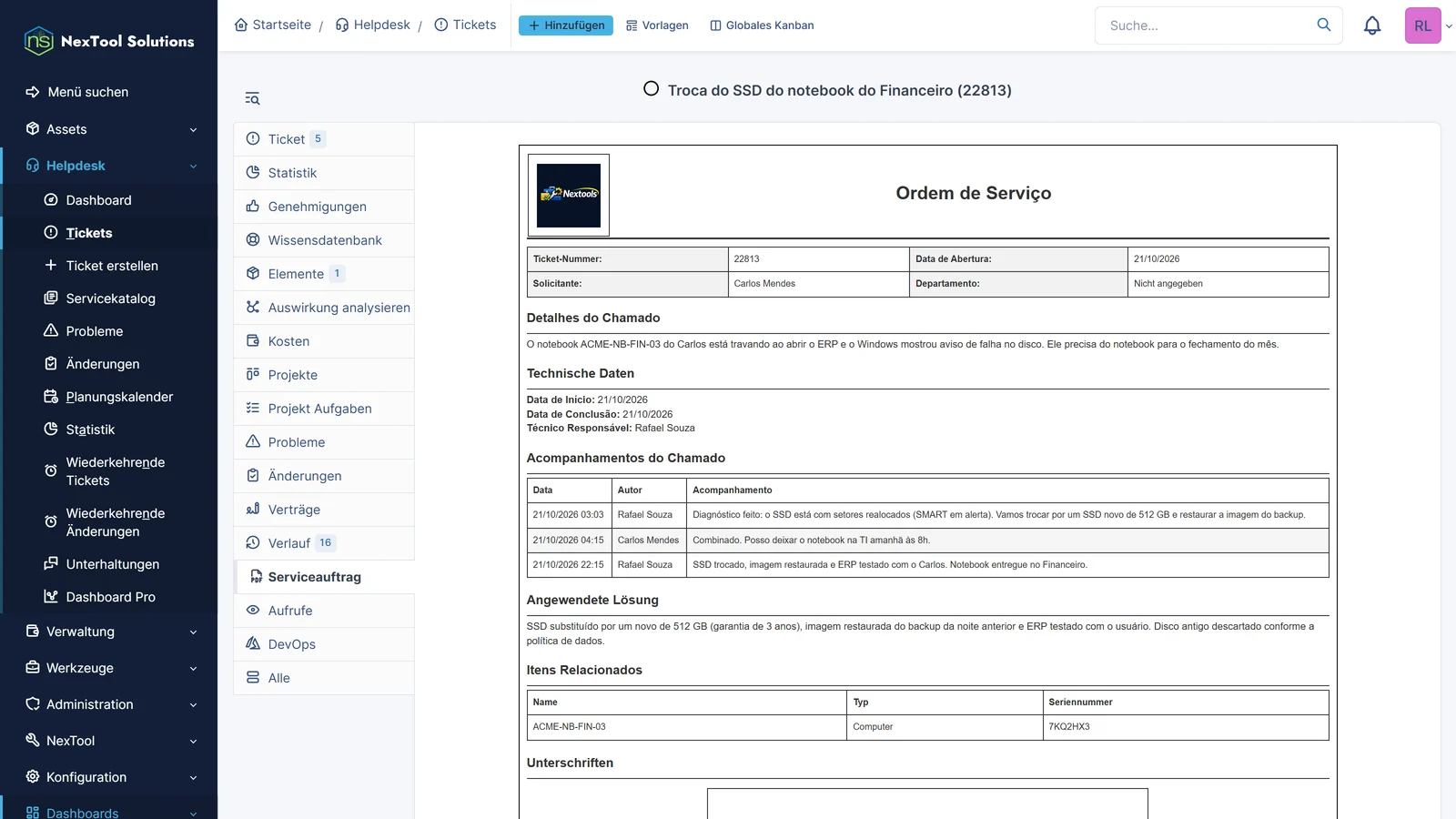1456x819 pixels.
Task: Expand the Werkzeuge section
Action: pos(109,668)
